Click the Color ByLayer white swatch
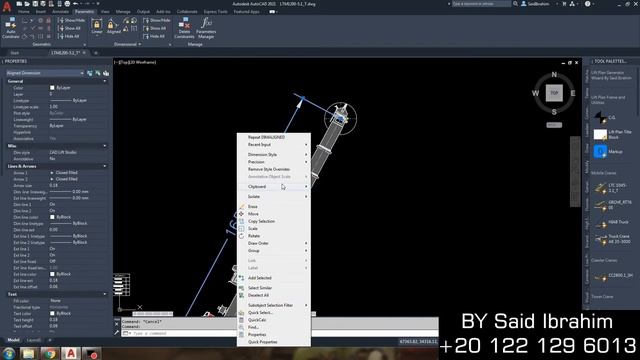 coord(52,88)
